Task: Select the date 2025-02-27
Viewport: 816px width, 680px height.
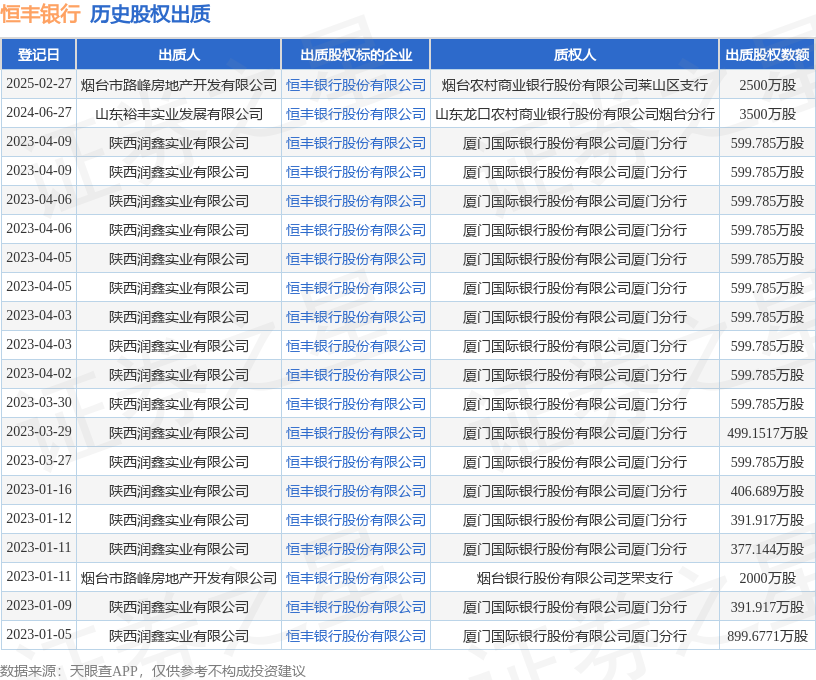Action: click(x=39, y=84)
